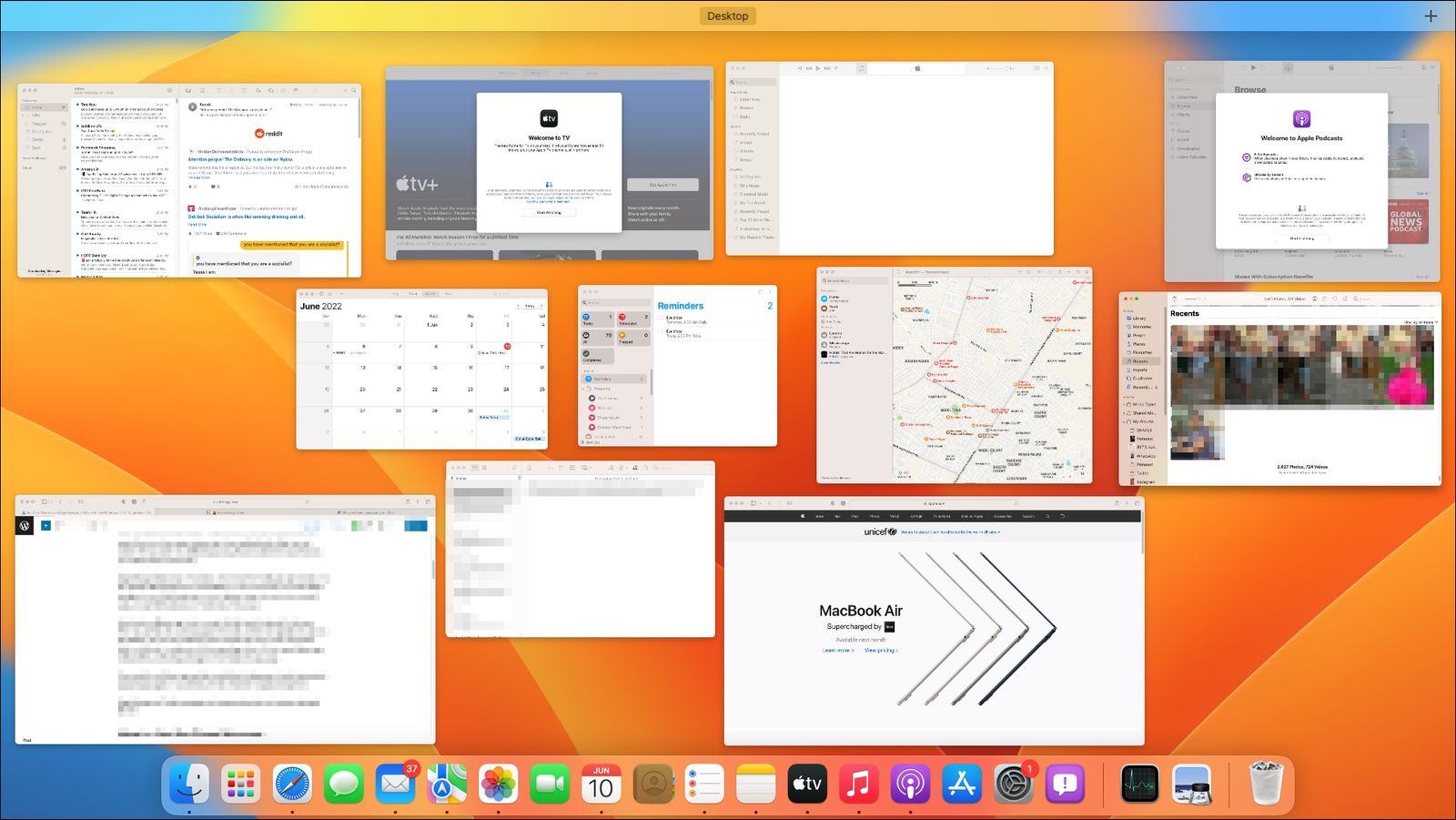Screen dimensions: 1456x820
Task: Open System Settings from the Dock
Action: [1013, 783]
